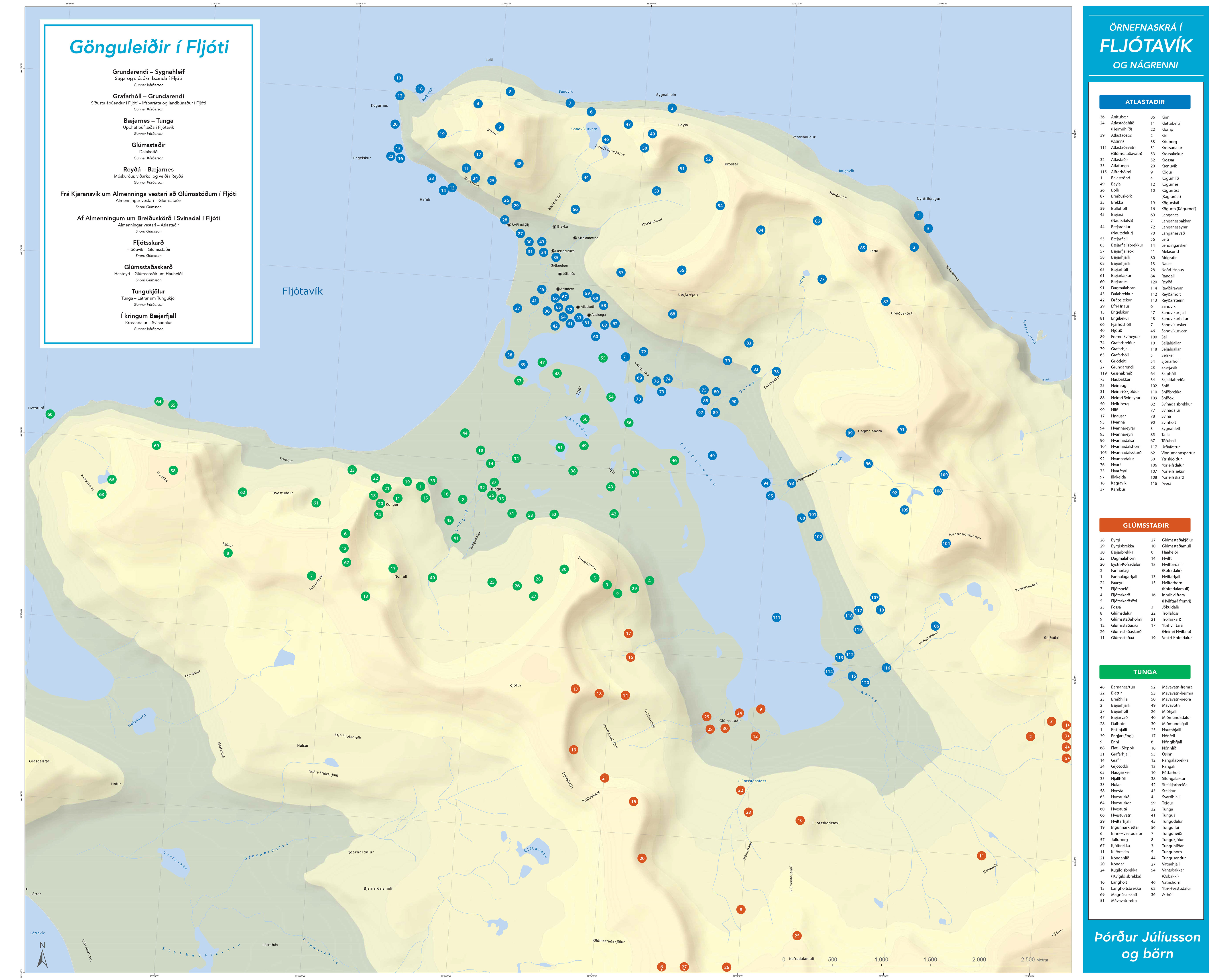Click the Gönguleiðir í Fljóti title

pyautogui.click(x=149, y=47)
